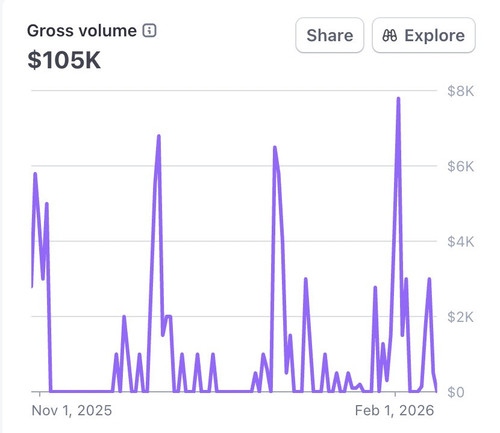Open the Share button
This screenshot has height=433, width=500.
click(x=329, y=35)
